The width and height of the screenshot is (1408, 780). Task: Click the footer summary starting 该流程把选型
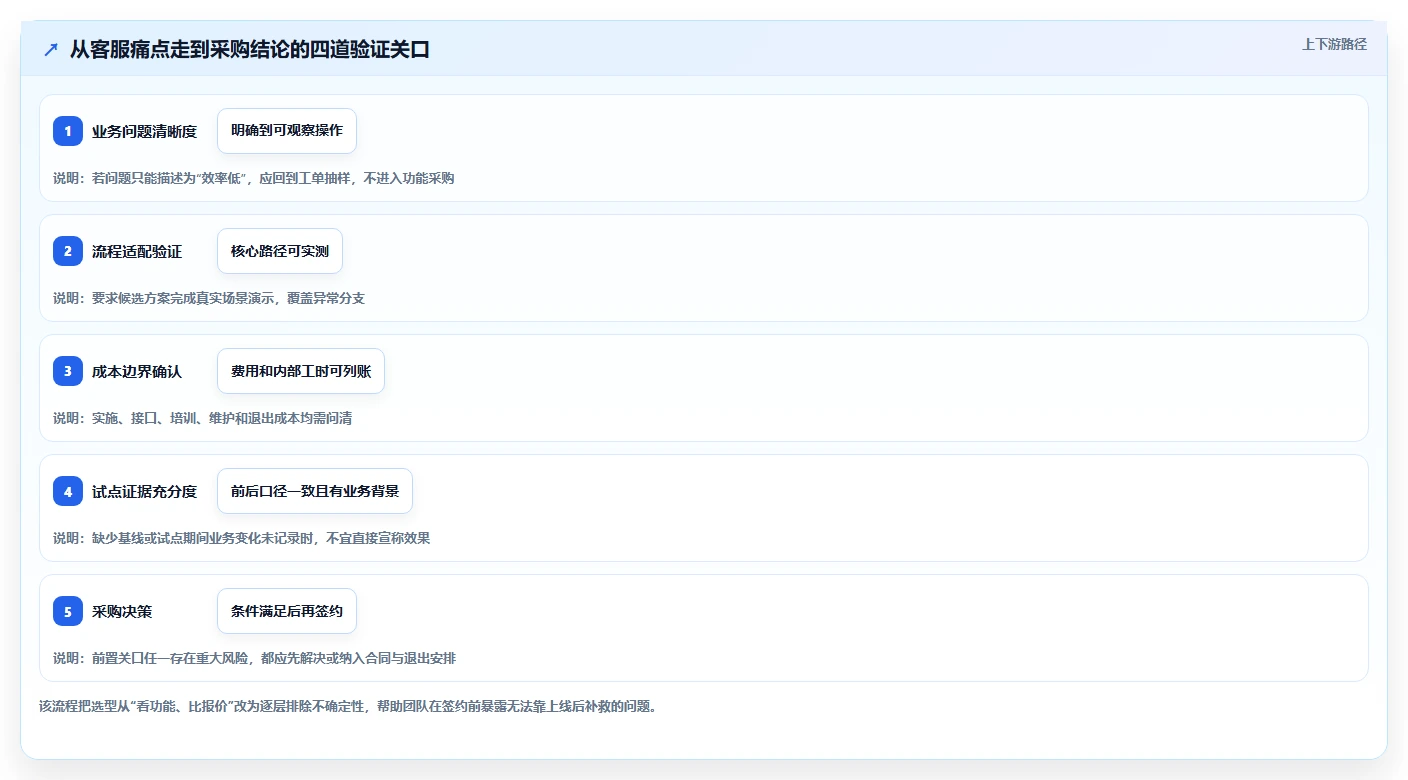click(x=348, y=706)
